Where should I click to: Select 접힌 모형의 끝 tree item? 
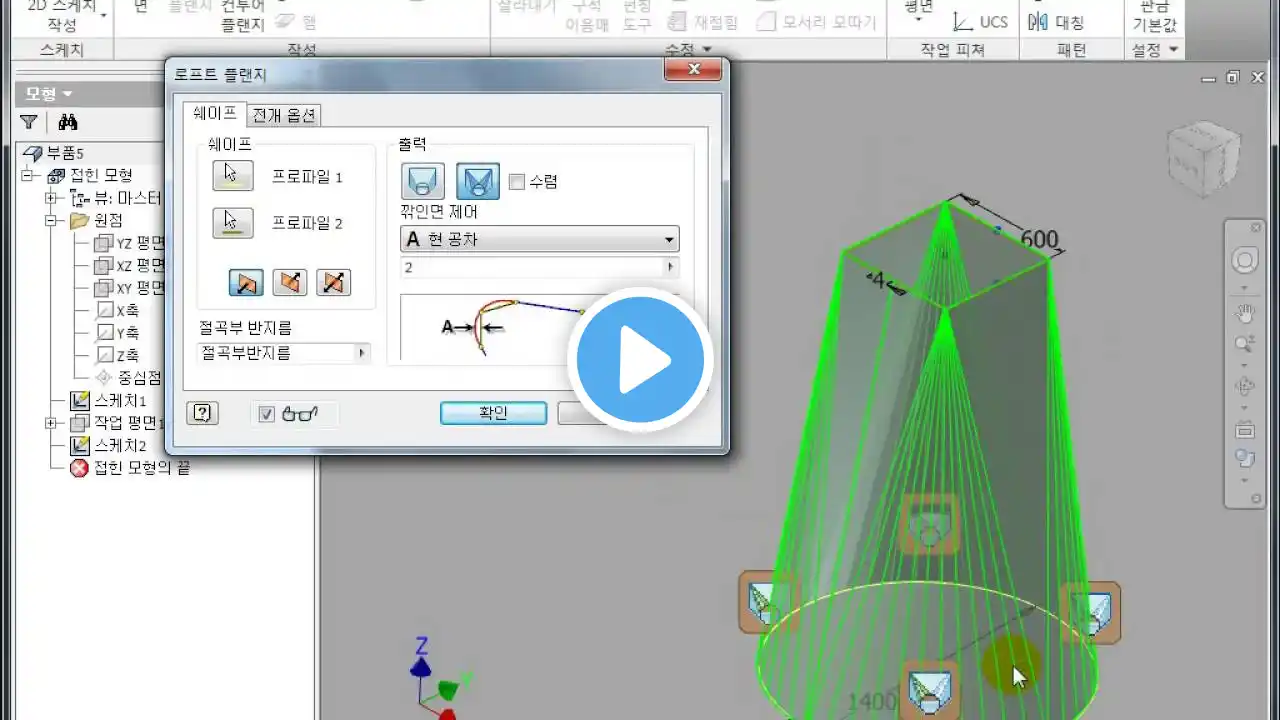coord(130,467)
